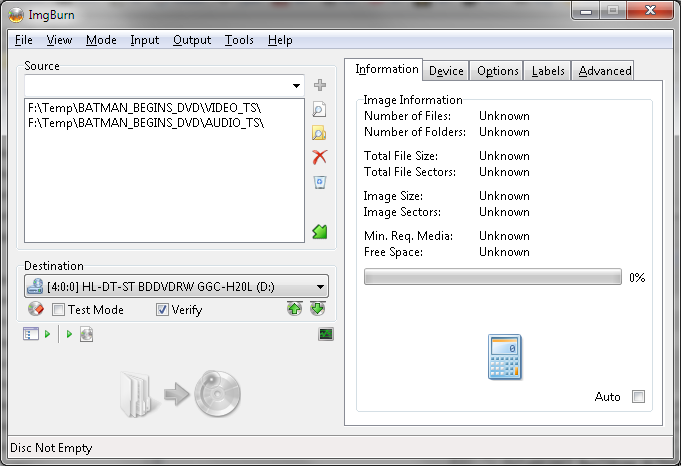Click the red X remove source icon

pos(320,157)
